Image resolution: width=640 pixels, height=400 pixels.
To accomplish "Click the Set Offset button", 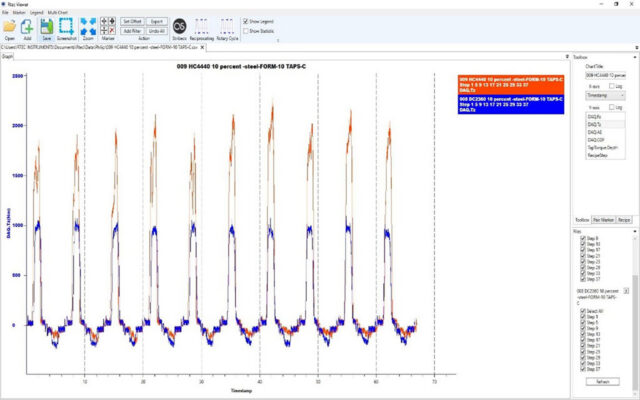I will (x=132, y=21).
